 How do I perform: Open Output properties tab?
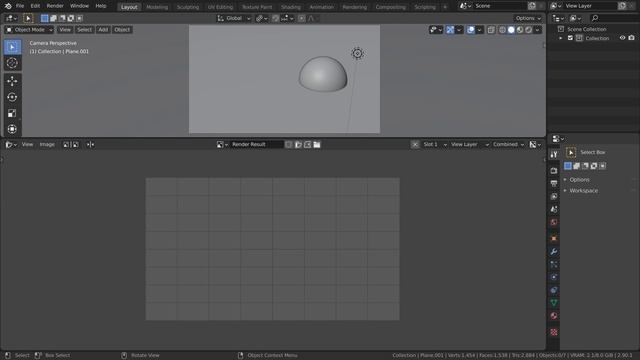tap(554, 184)
